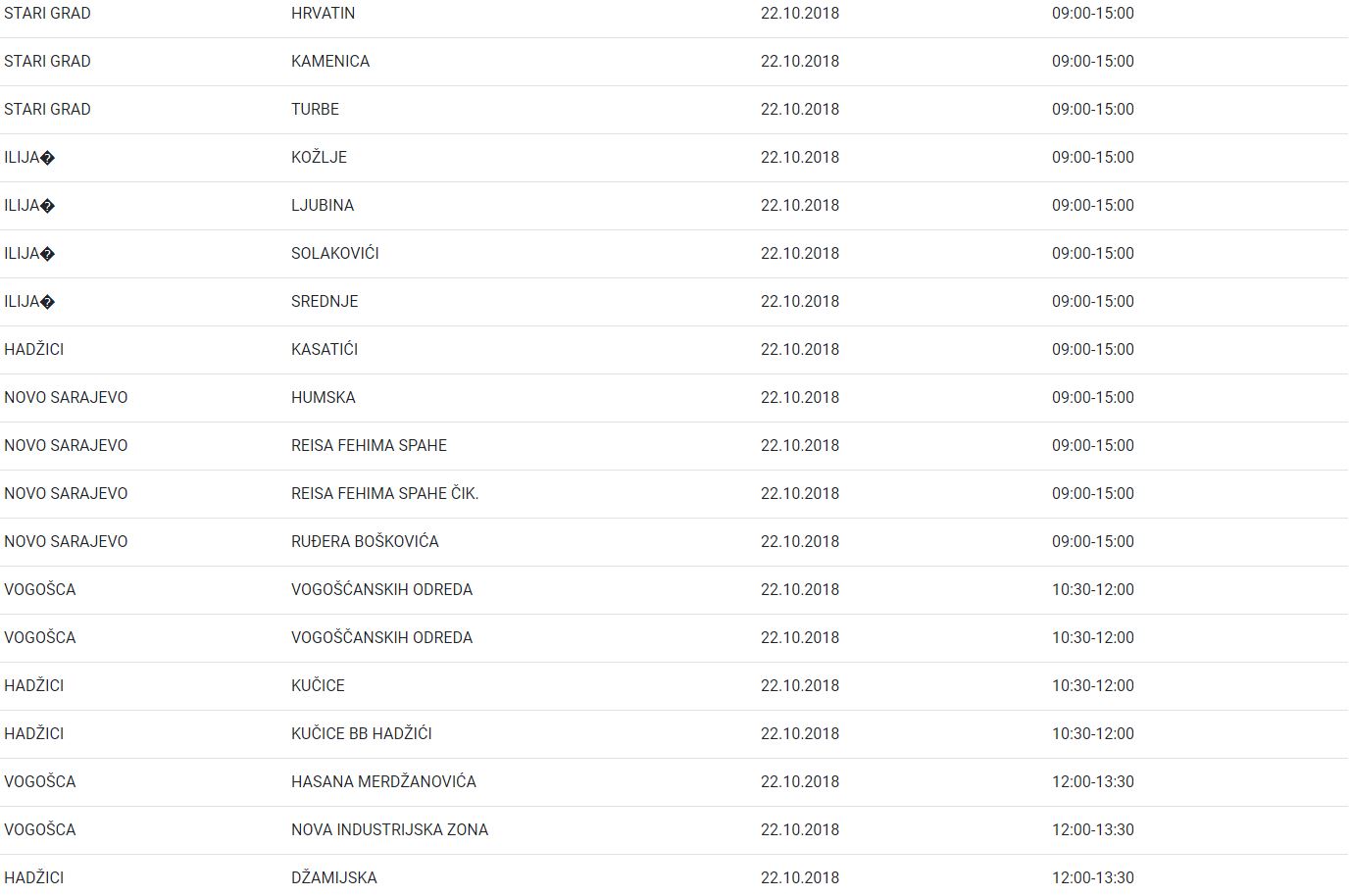Screen dimensions: 1351x896
Task: Click the DŽAMIJSKA street entry
Action: tap(333, 878)
